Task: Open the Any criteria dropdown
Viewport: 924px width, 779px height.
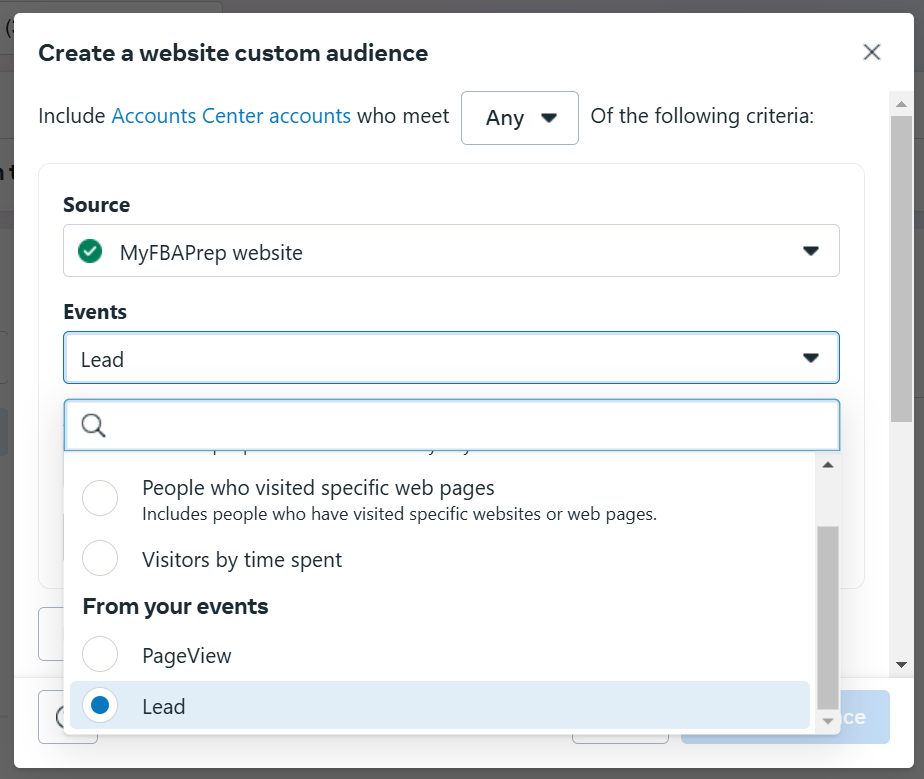Action: tap(519, 118)
